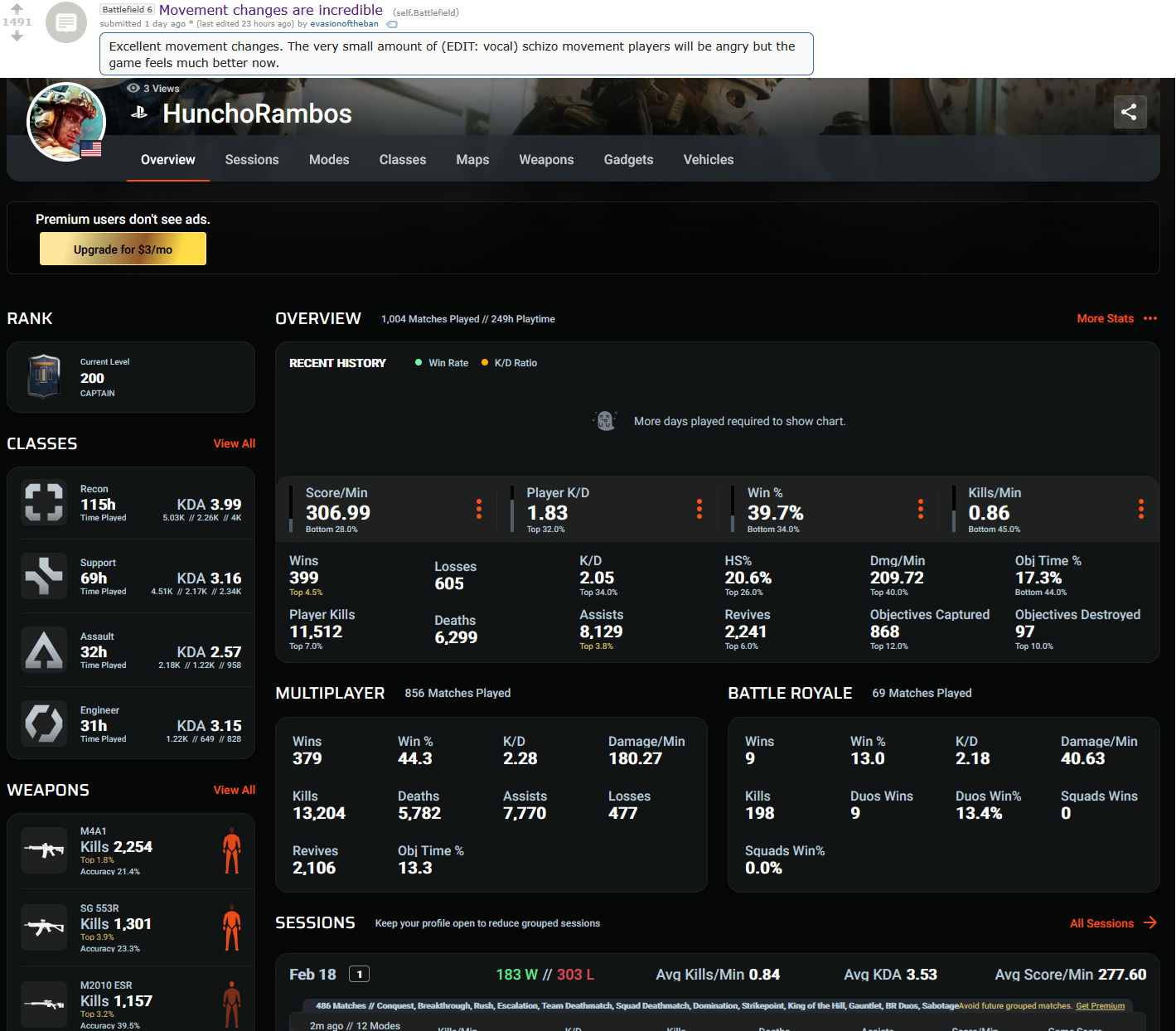Select the Recon class icon
Screen dimensions: 1176x1031
pyautogui.click(x=44, y=502)
